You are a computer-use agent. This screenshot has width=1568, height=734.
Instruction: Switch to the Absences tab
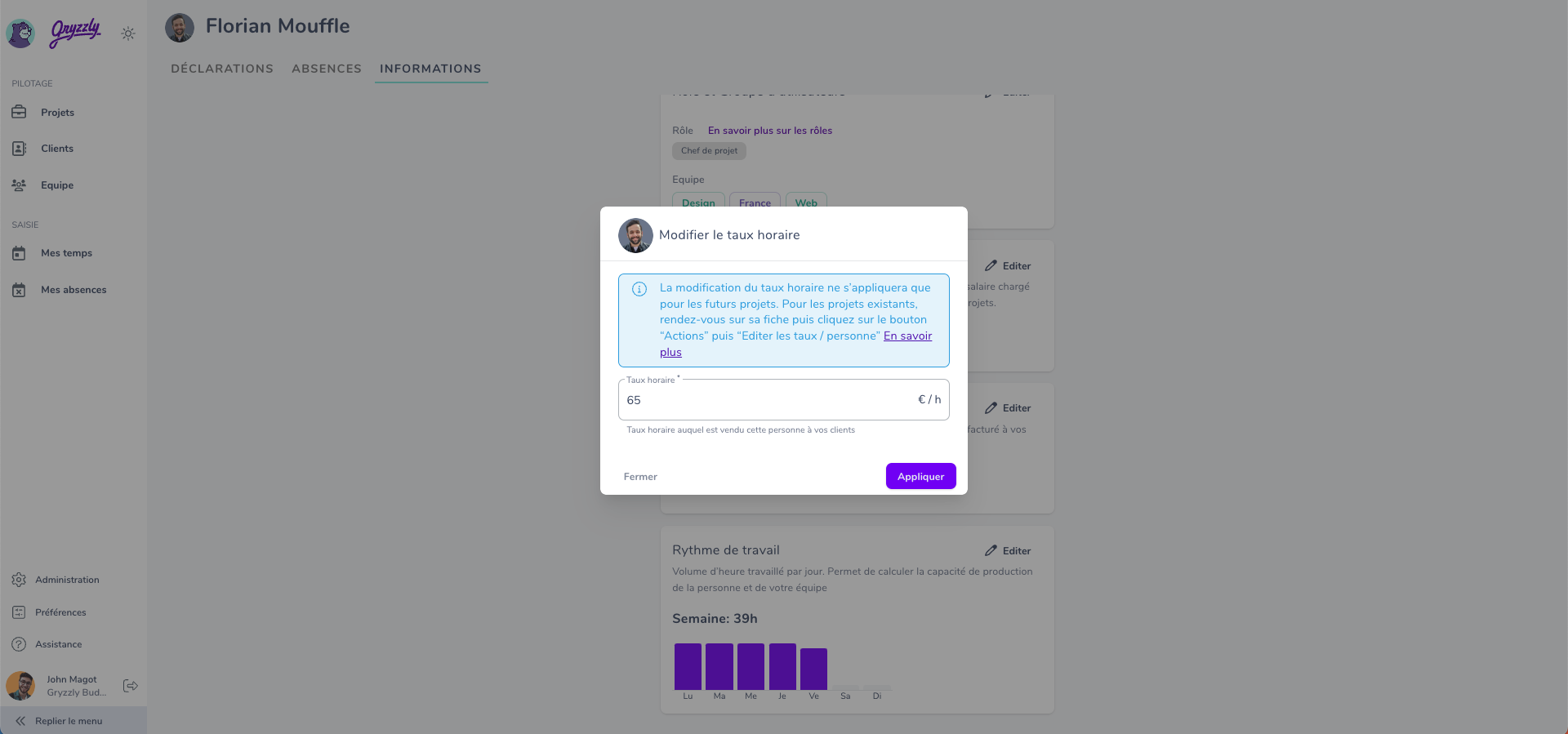[327, 69]
